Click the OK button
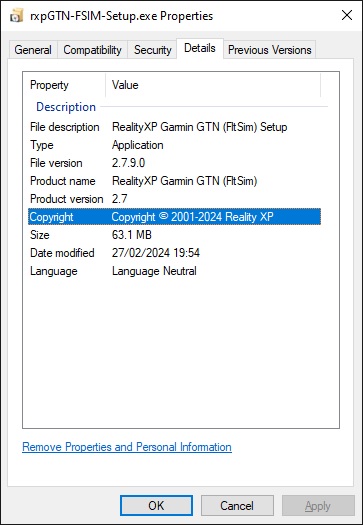This screenshot has width=363, height=525. click(x=156, y=505)
